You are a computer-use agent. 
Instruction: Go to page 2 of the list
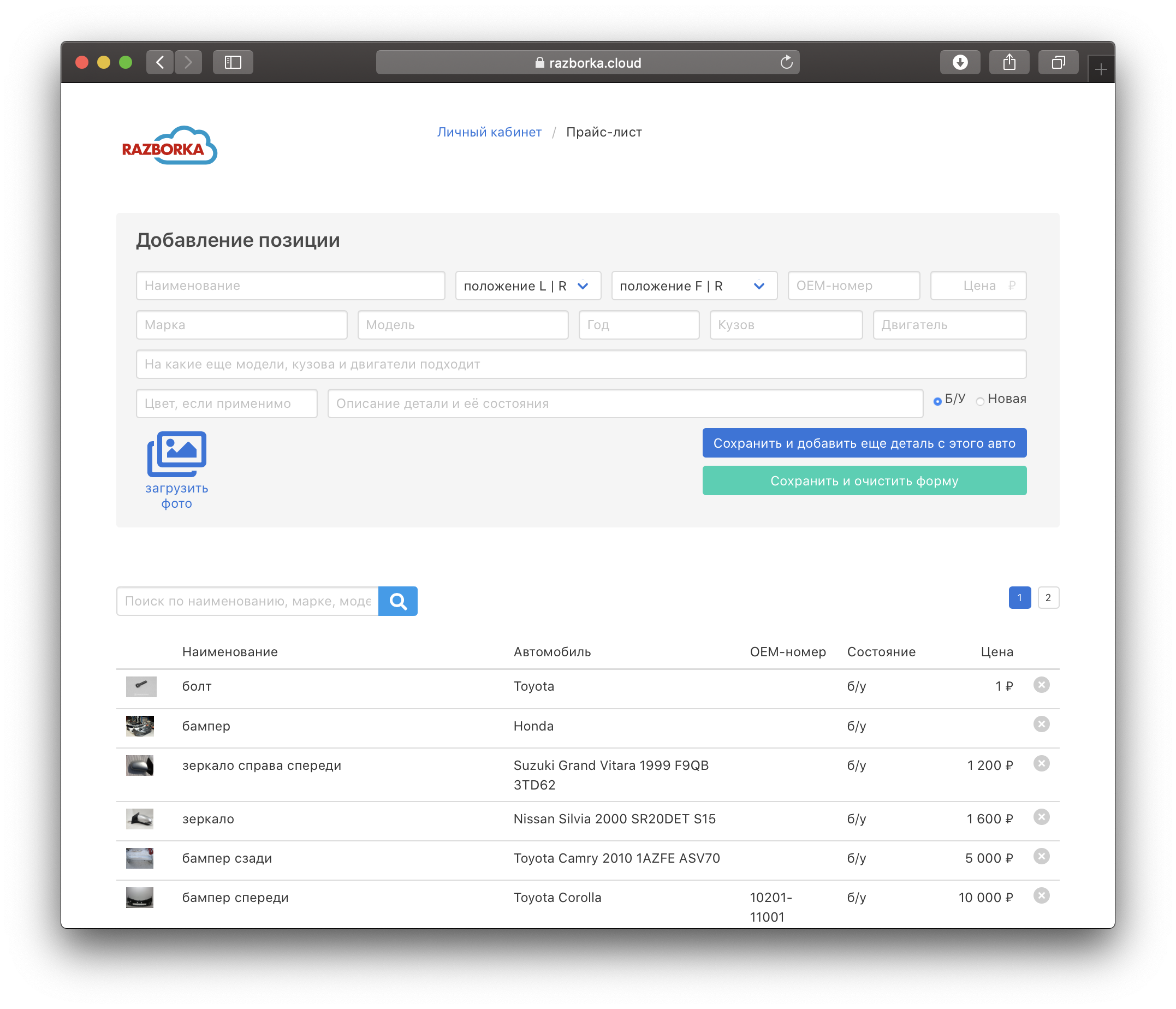tap(1048, 597)
